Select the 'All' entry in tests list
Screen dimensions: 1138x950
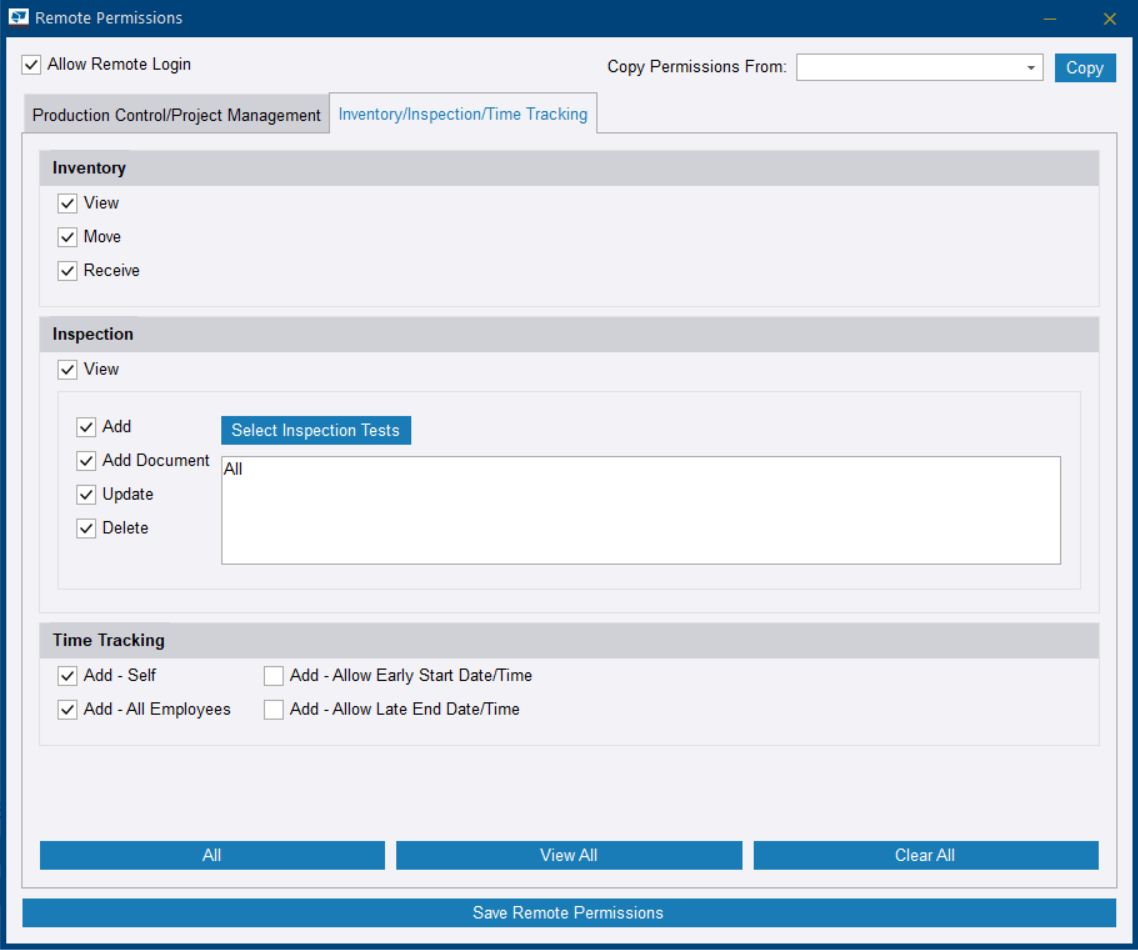tap(233, 469)
